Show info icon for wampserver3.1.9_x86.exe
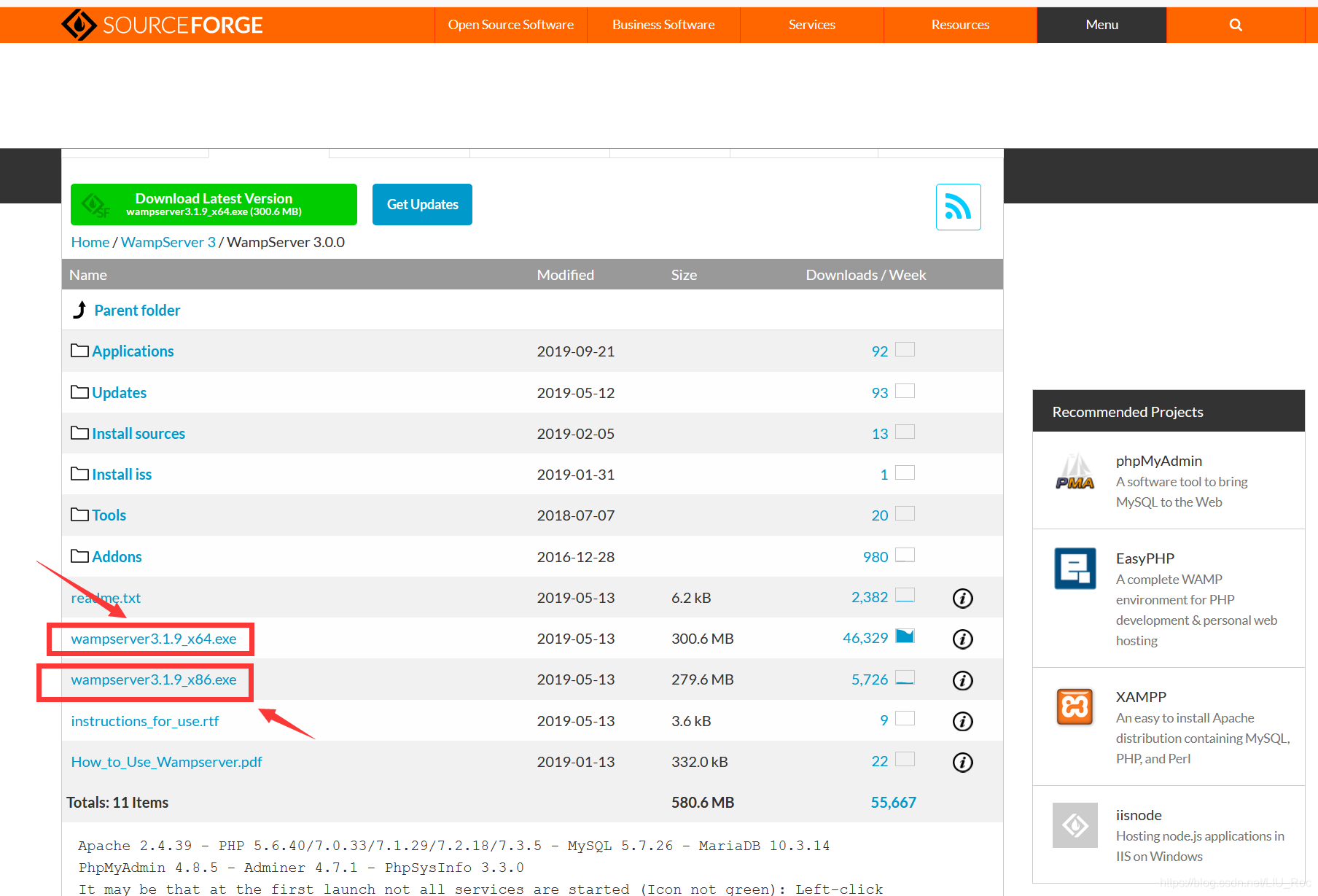The image size is (1318, 896). click(962, 680)
